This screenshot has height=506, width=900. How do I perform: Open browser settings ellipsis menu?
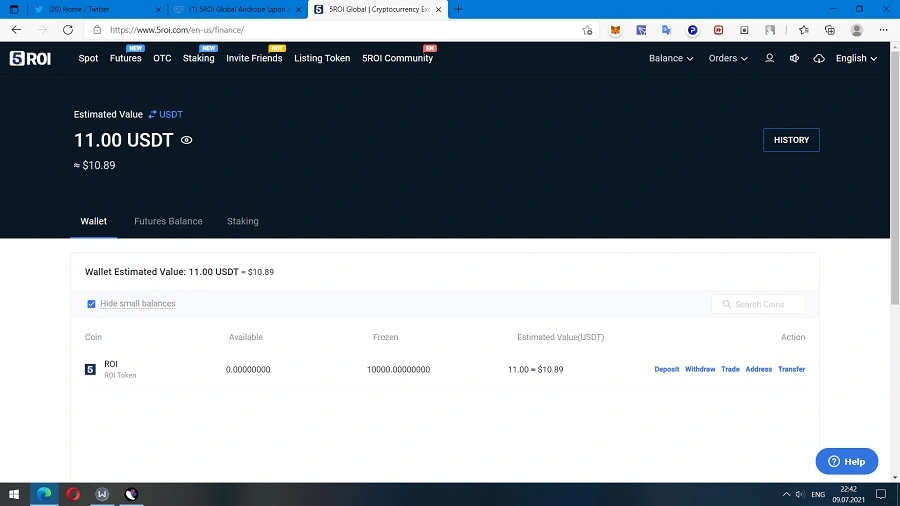(883, 30)
